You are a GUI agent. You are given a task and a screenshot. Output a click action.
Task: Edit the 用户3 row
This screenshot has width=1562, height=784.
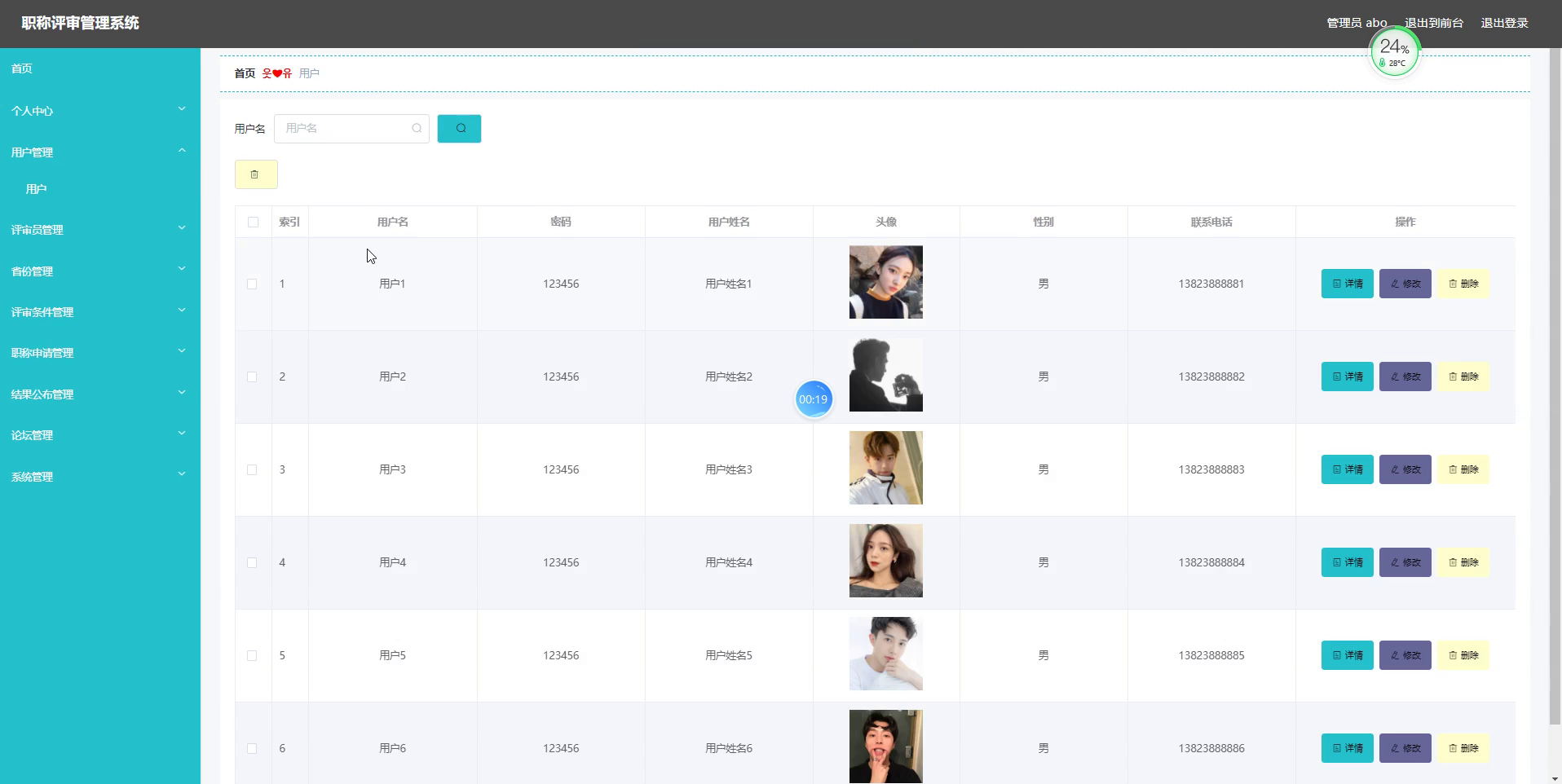[1405, 469]
